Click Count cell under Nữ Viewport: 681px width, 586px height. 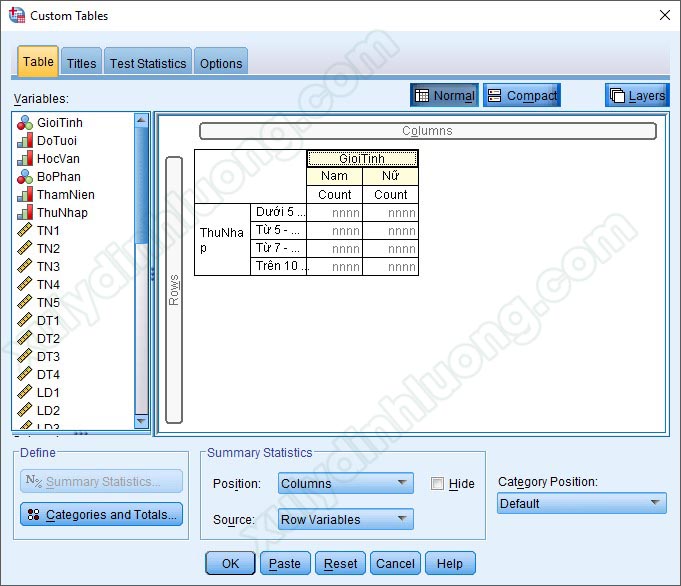(390, 194)
